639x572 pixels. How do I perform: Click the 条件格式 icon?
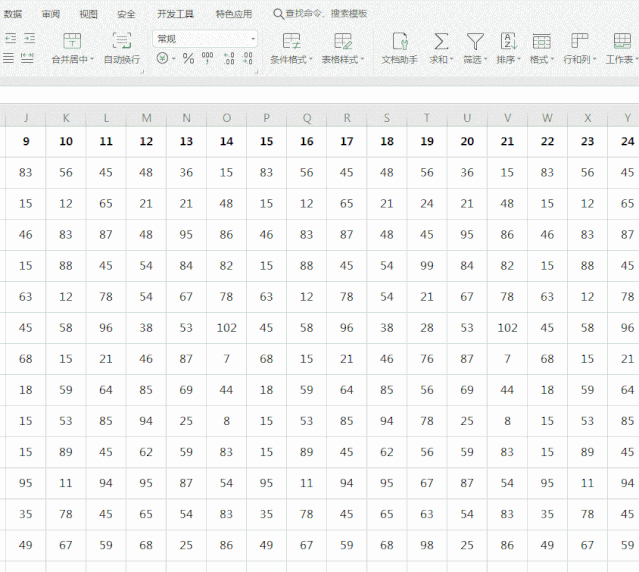tap(291, 41)
